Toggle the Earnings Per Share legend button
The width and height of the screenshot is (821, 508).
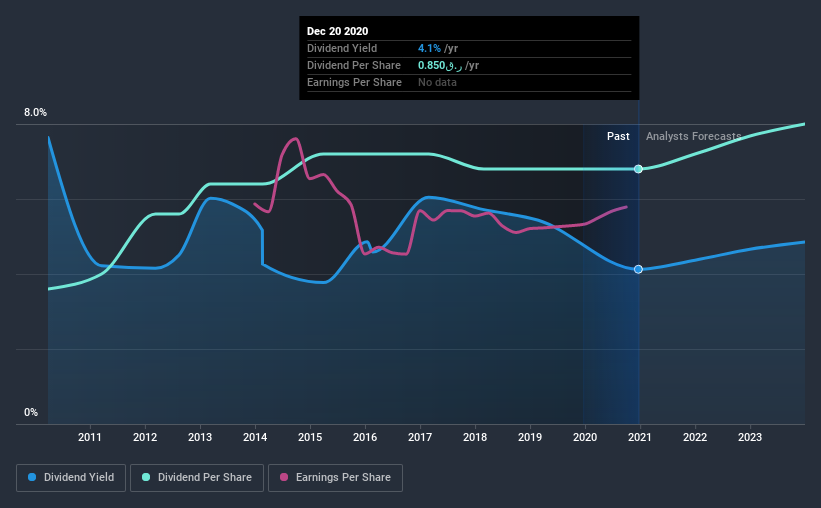click(x=335, y=478)
